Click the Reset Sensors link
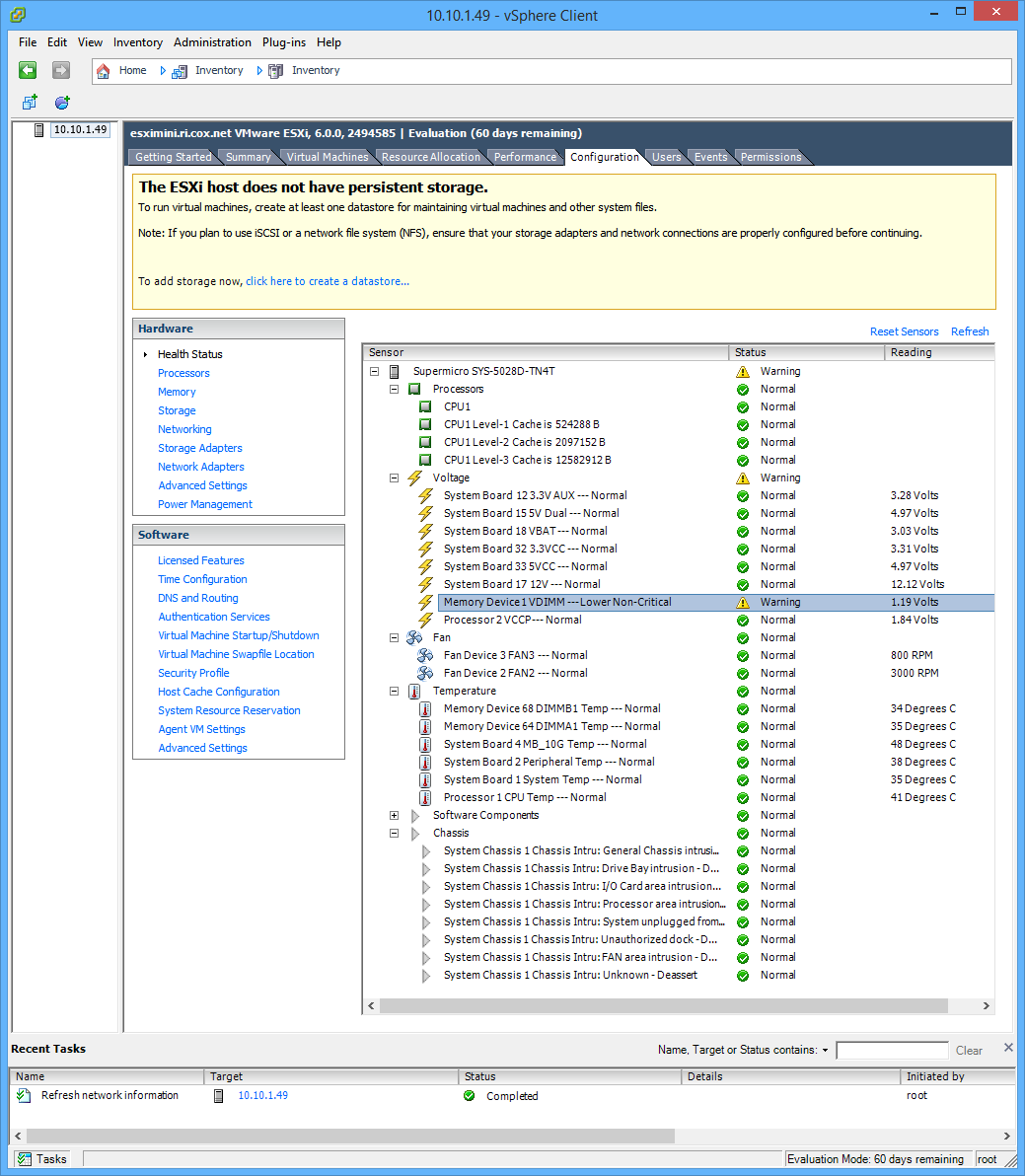 [x=904, y=331]
